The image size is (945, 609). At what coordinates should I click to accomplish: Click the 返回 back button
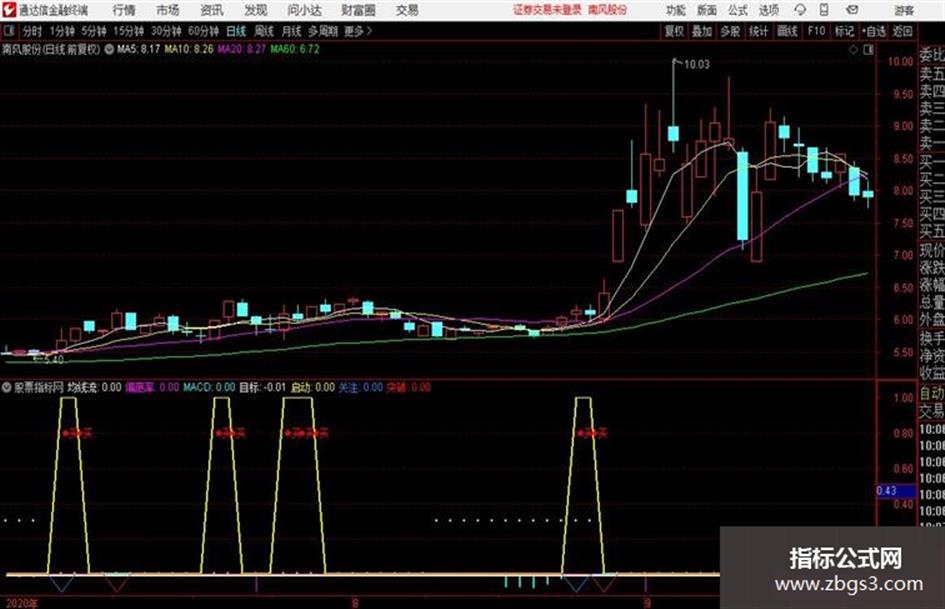(x=902, y=31)
